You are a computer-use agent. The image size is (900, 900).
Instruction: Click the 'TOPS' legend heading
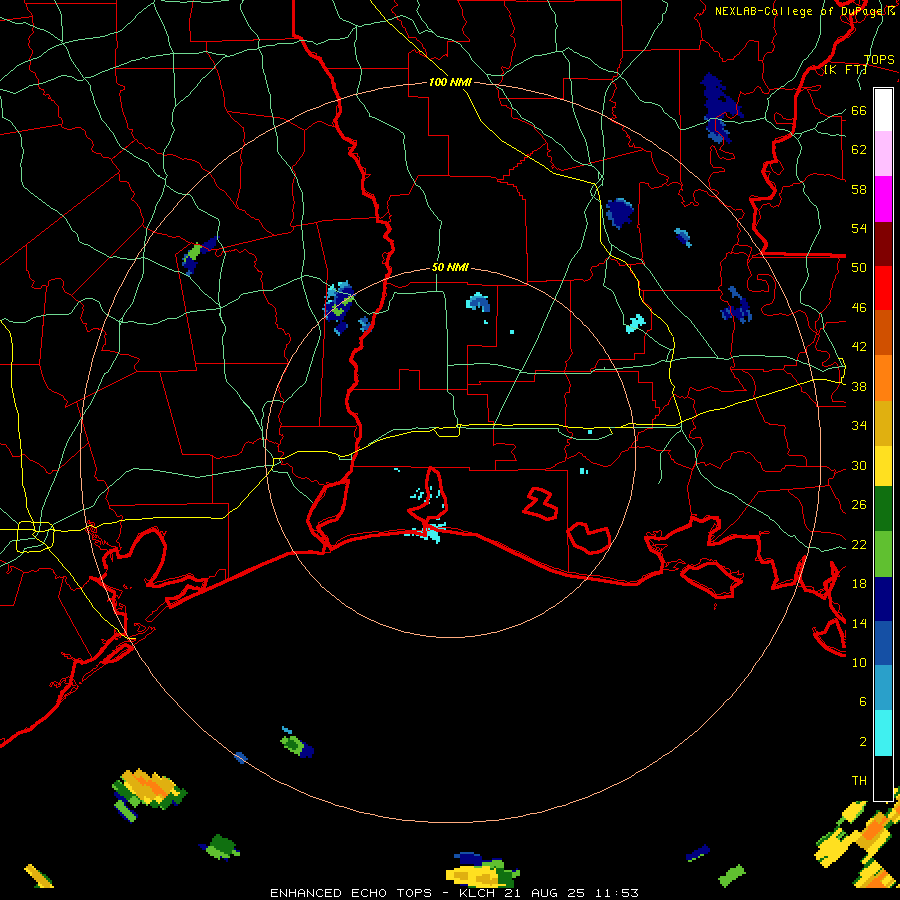(x=879, y=60)
